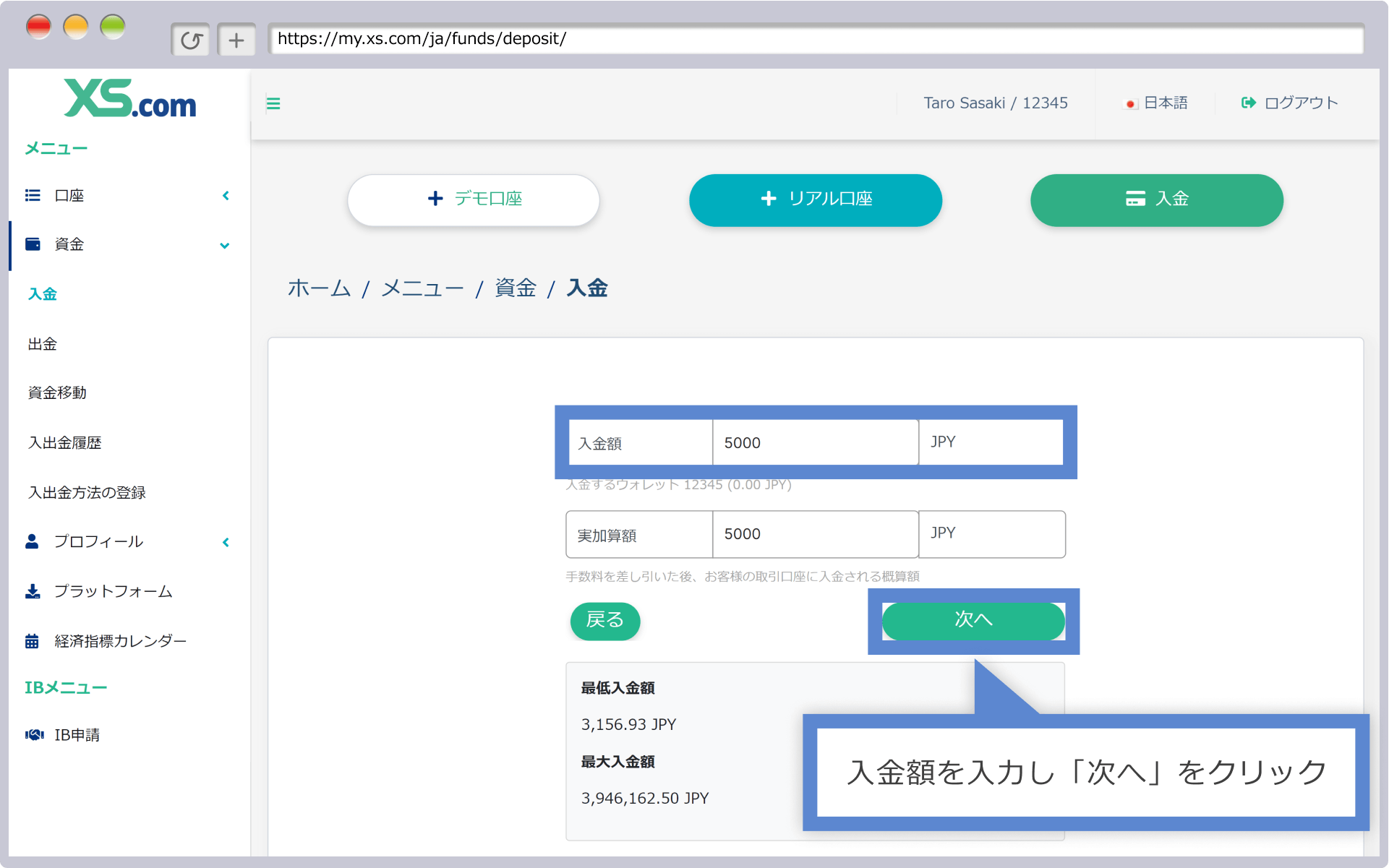Click the card icon on 入金 button
The height and width of the screenshot is (868, 1389).
[1135, 198]
